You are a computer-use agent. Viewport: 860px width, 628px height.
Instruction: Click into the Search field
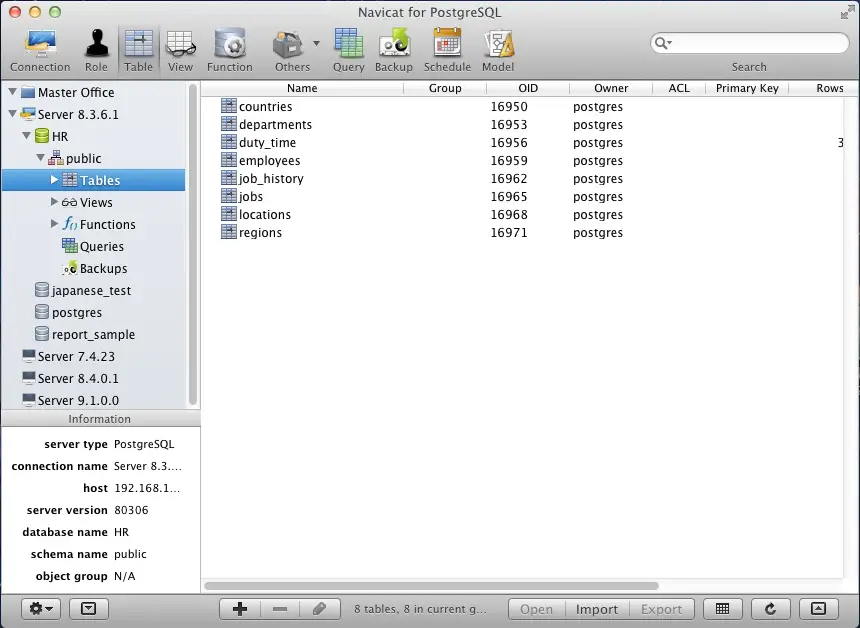tap(749, 43)
